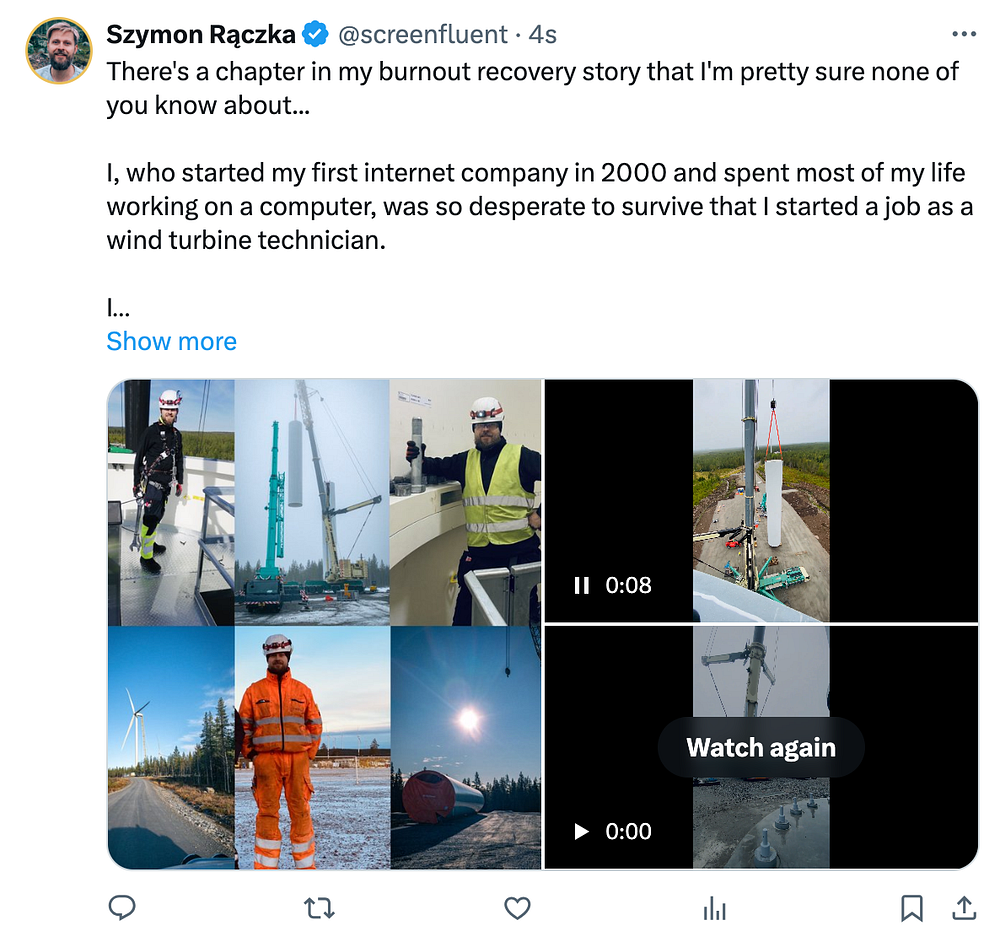Click the reply comment icon

point(122,908)
